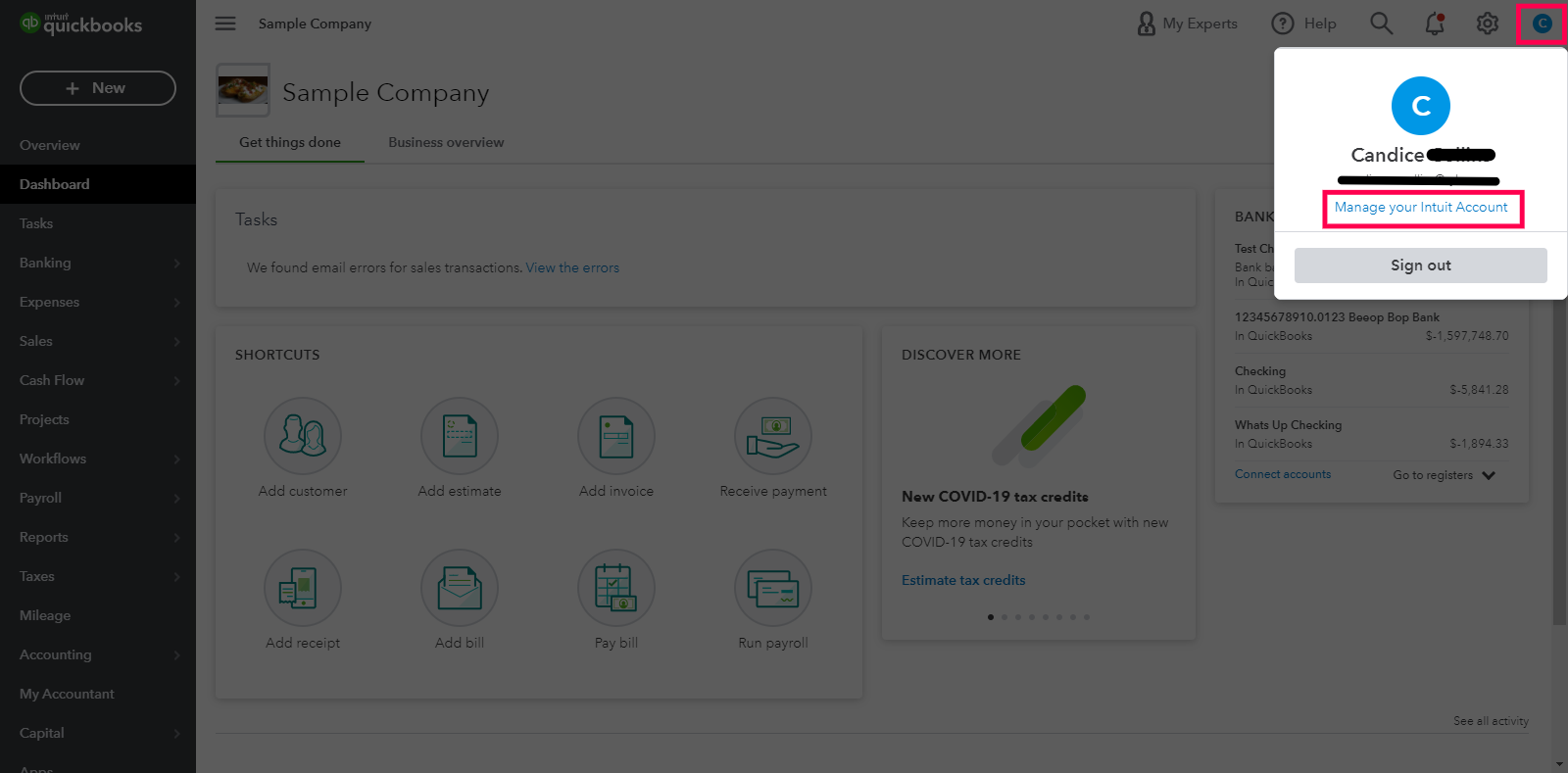Open the search magnifier

point(1381,24)
